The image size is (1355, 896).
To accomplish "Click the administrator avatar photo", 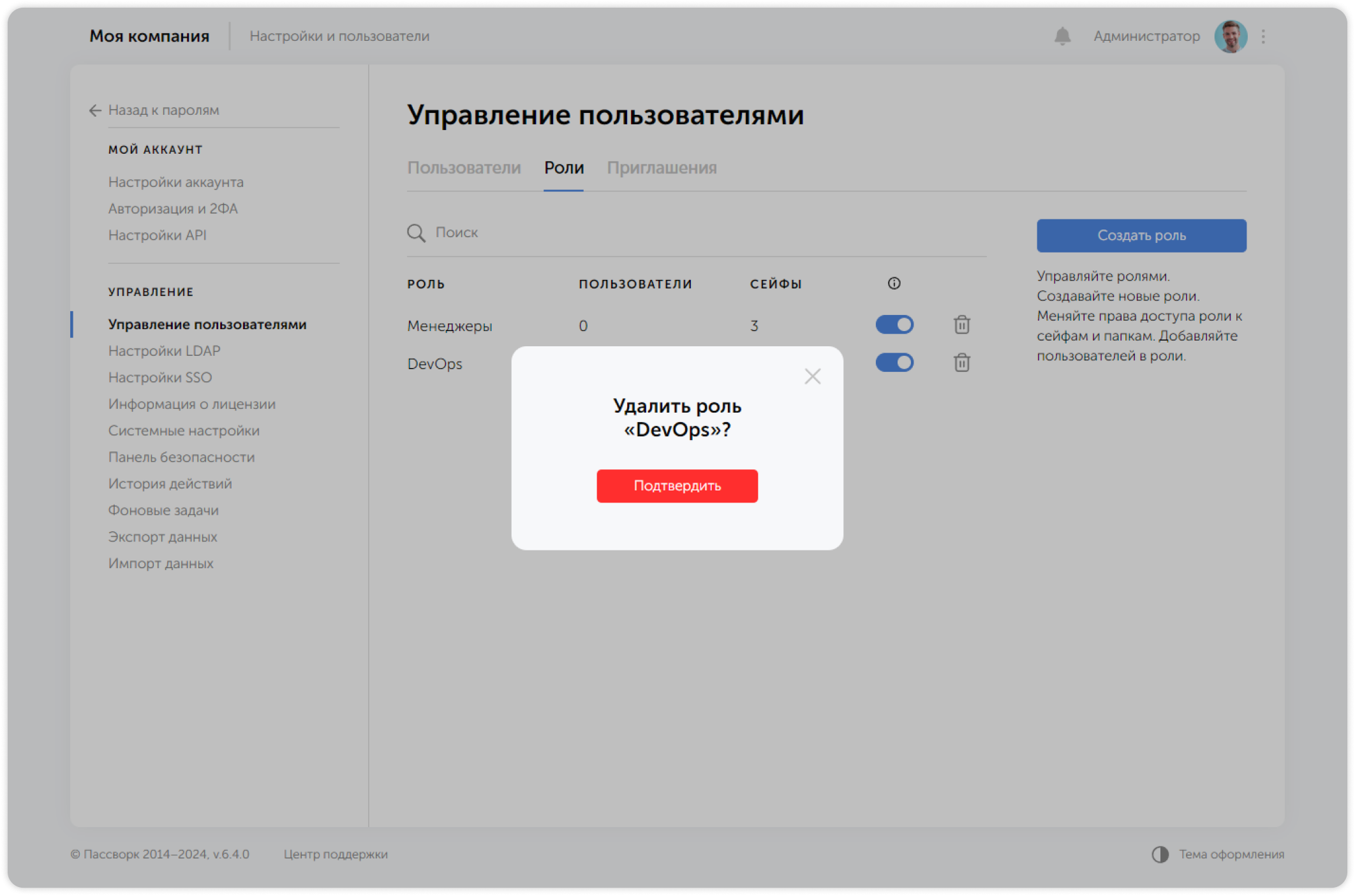I will (x=1231, y=36).
